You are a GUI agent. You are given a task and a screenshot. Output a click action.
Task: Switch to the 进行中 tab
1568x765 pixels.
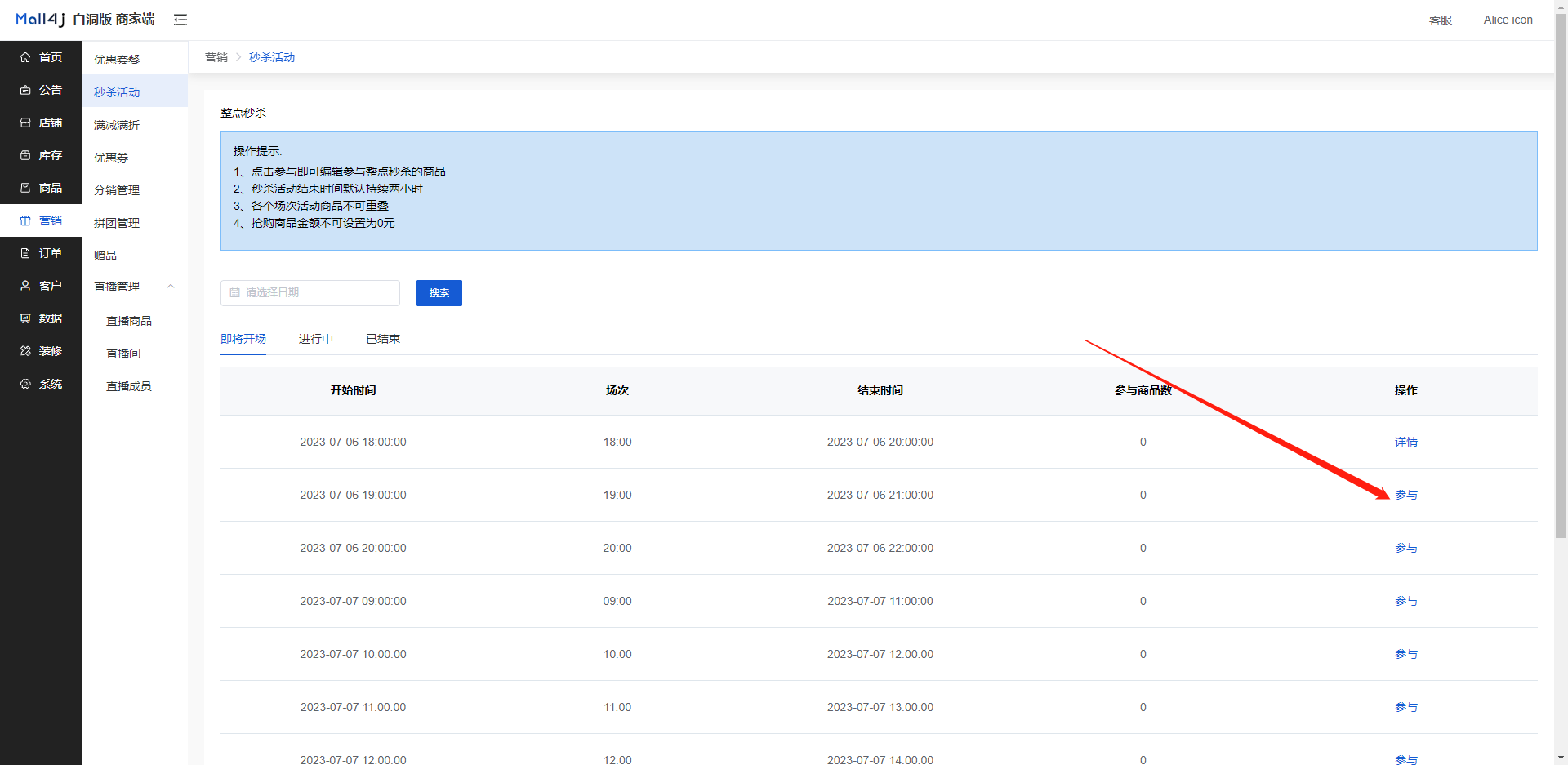(316, 339)
